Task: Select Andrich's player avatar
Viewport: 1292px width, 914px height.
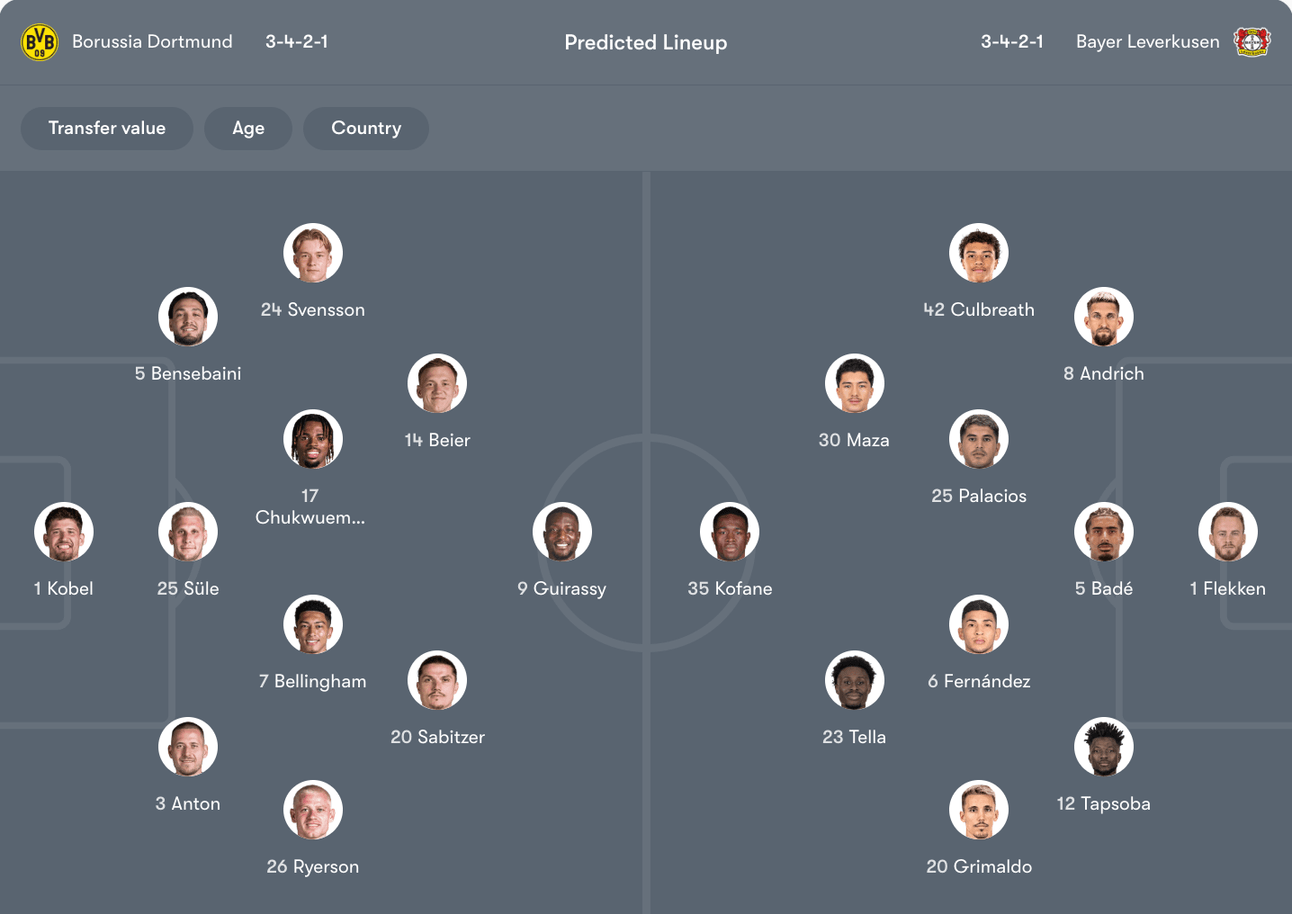Action: pos(1104,317)
